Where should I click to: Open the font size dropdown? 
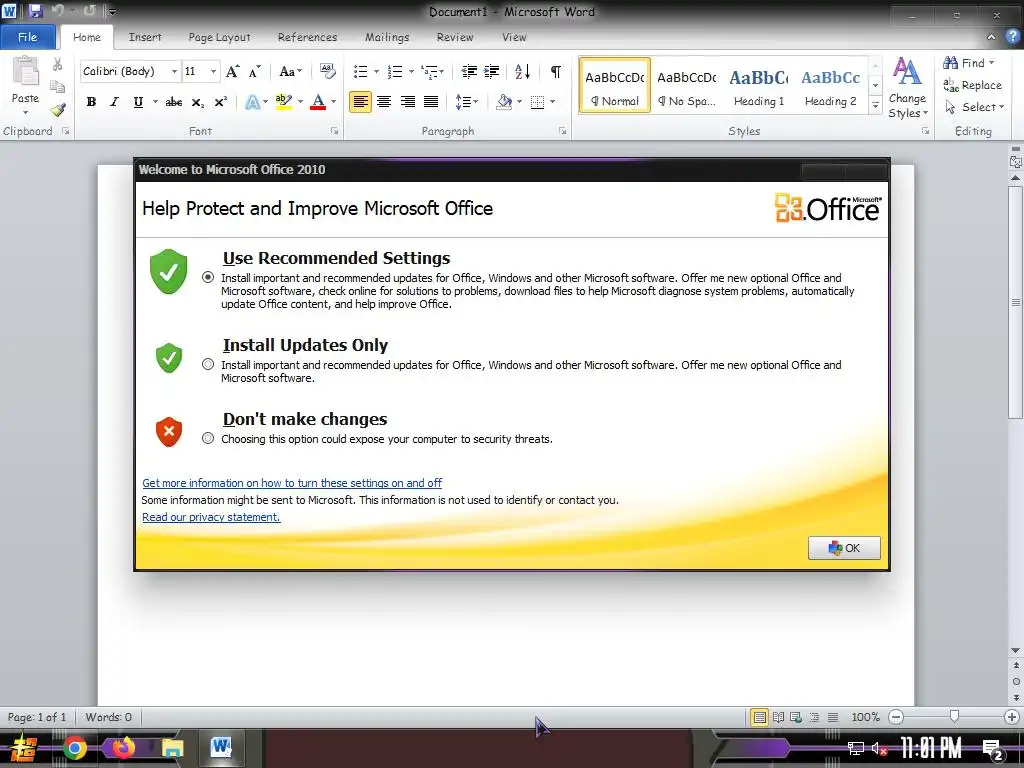213,71
